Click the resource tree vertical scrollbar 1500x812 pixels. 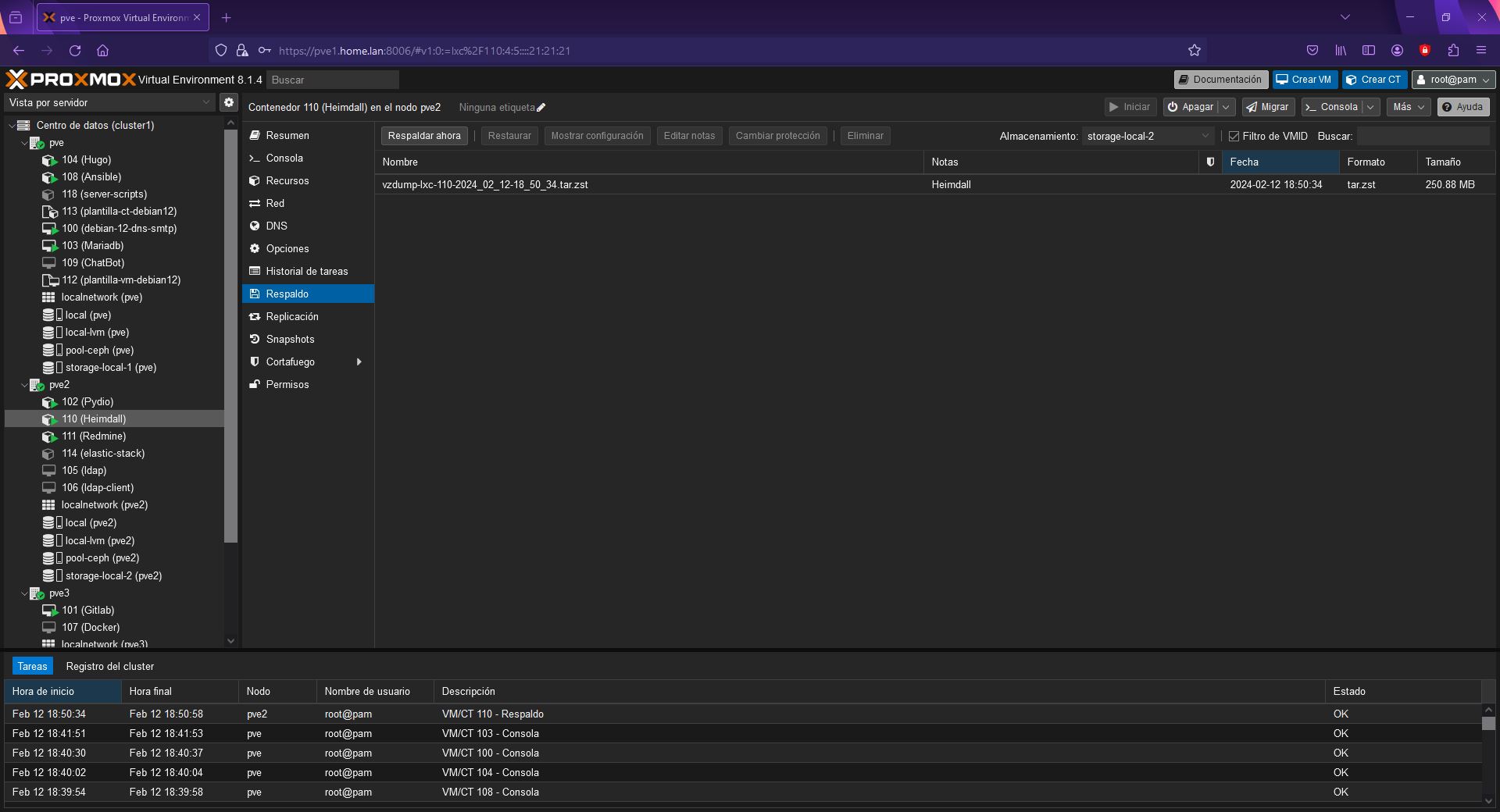pos(230,336)
